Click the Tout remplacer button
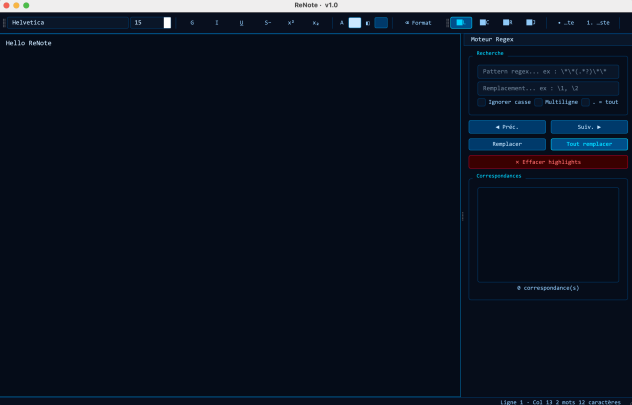This screenshot has height=405, width=632. (589, 144)
